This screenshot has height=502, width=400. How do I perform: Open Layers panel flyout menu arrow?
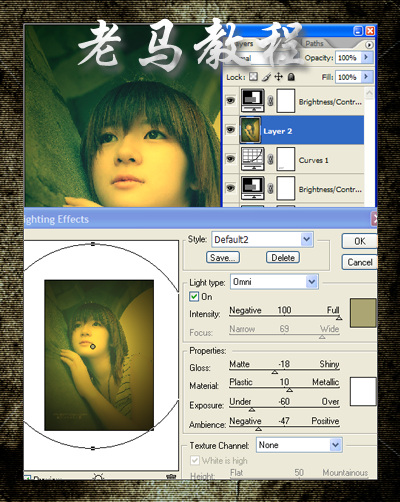click(x=369, y=44)
